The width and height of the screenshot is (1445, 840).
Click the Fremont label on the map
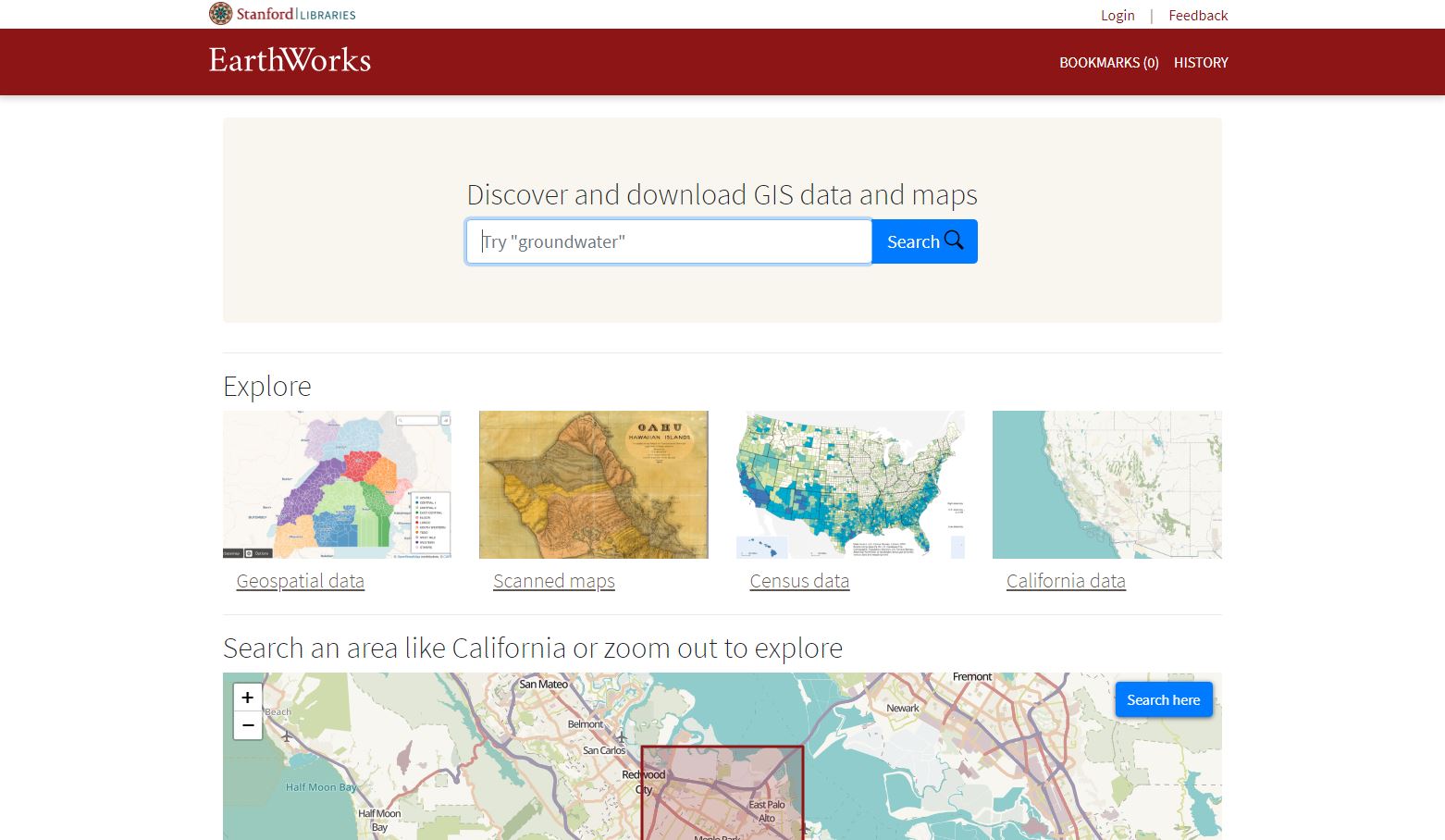pos(972,677)
